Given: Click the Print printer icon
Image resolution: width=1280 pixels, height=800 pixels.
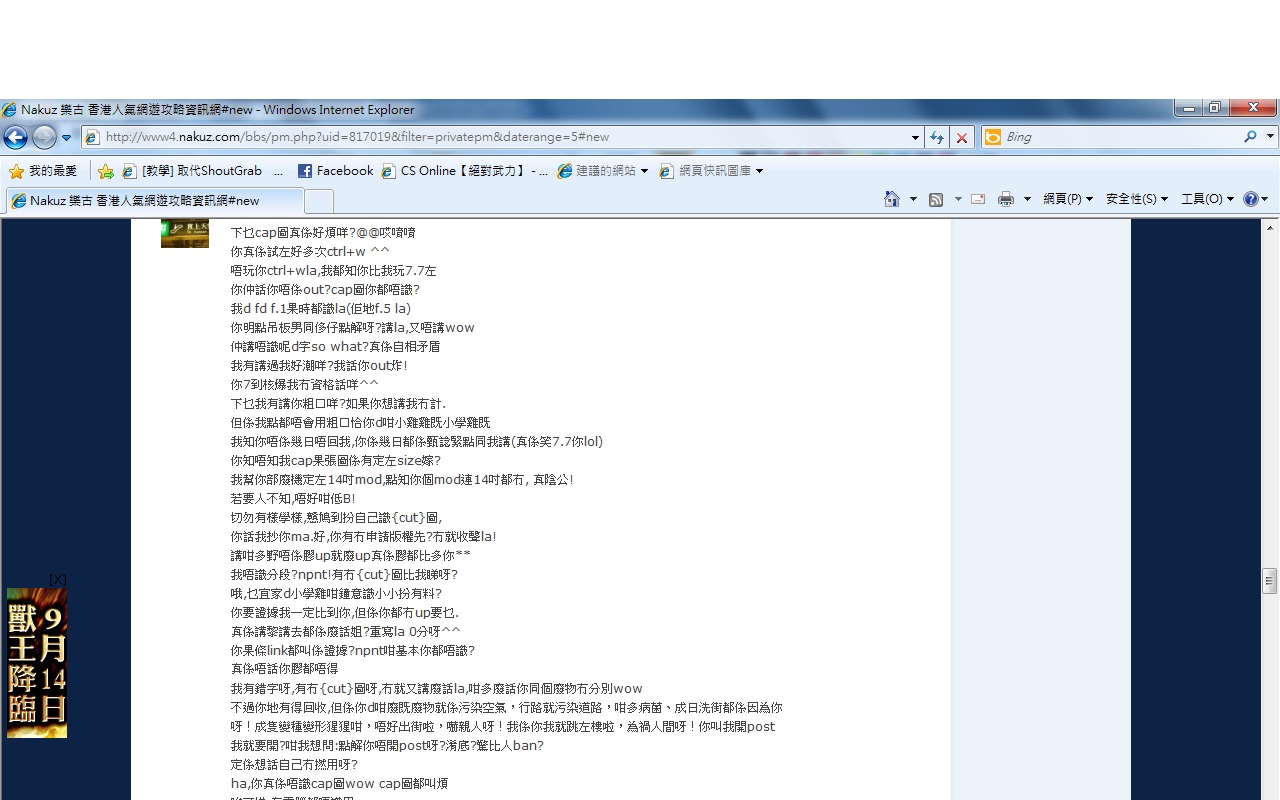Looking at the screenshot, I should click(1005, 199).
